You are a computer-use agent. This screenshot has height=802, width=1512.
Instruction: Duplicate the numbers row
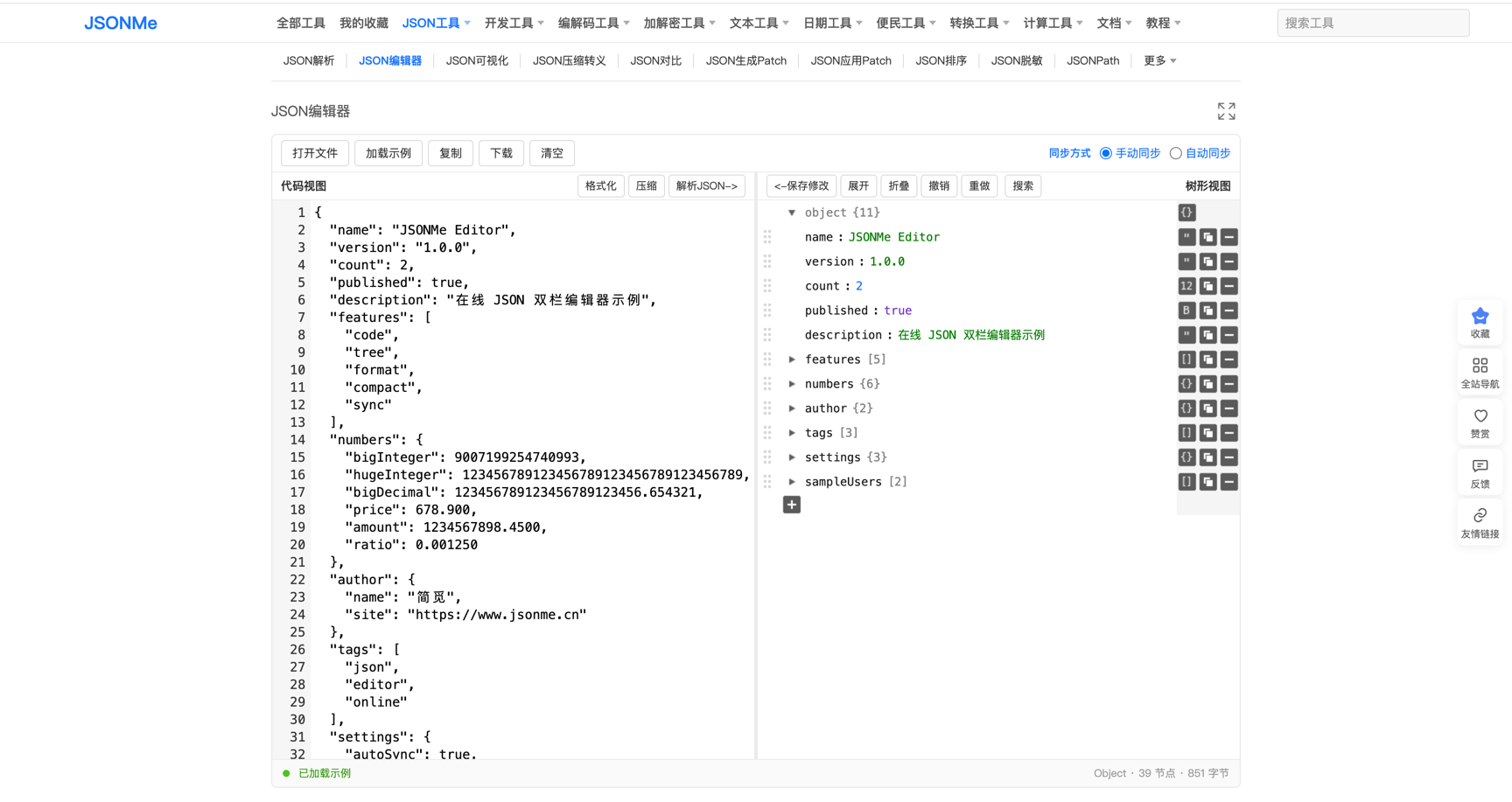coord(1207,384)
